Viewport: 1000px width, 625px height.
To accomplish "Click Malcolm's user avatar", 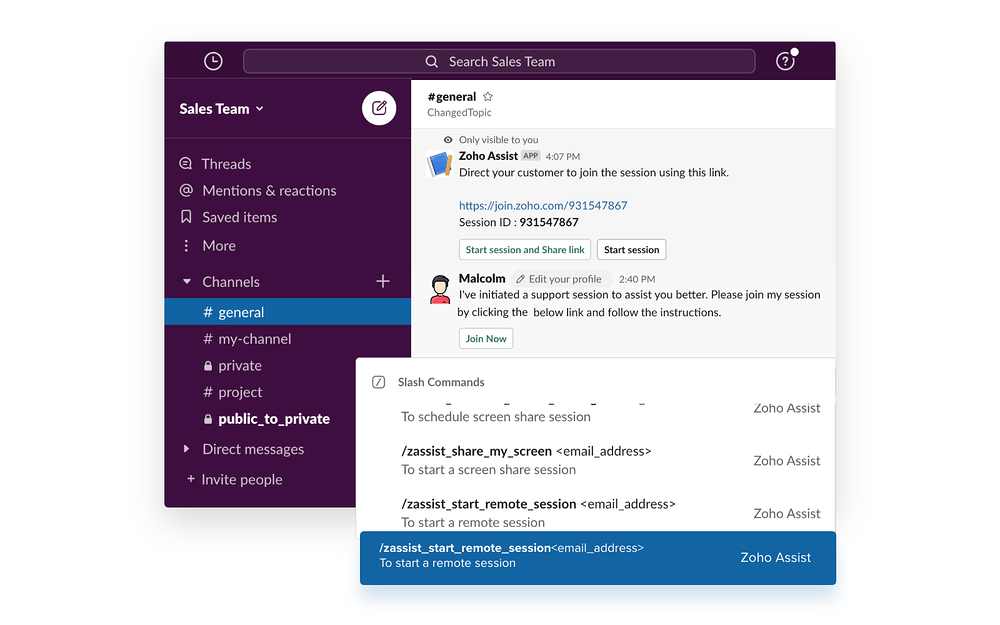I will tap(439, 289).
